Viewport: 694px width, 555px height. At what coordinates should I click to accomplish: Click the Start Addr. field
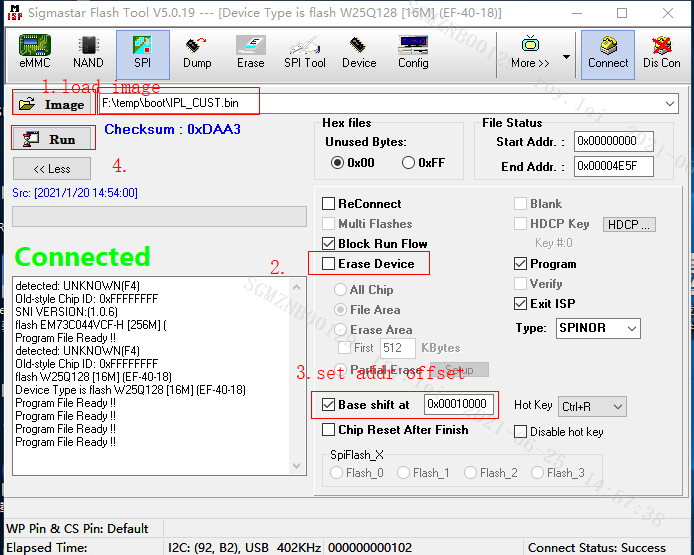pos(613,141)
